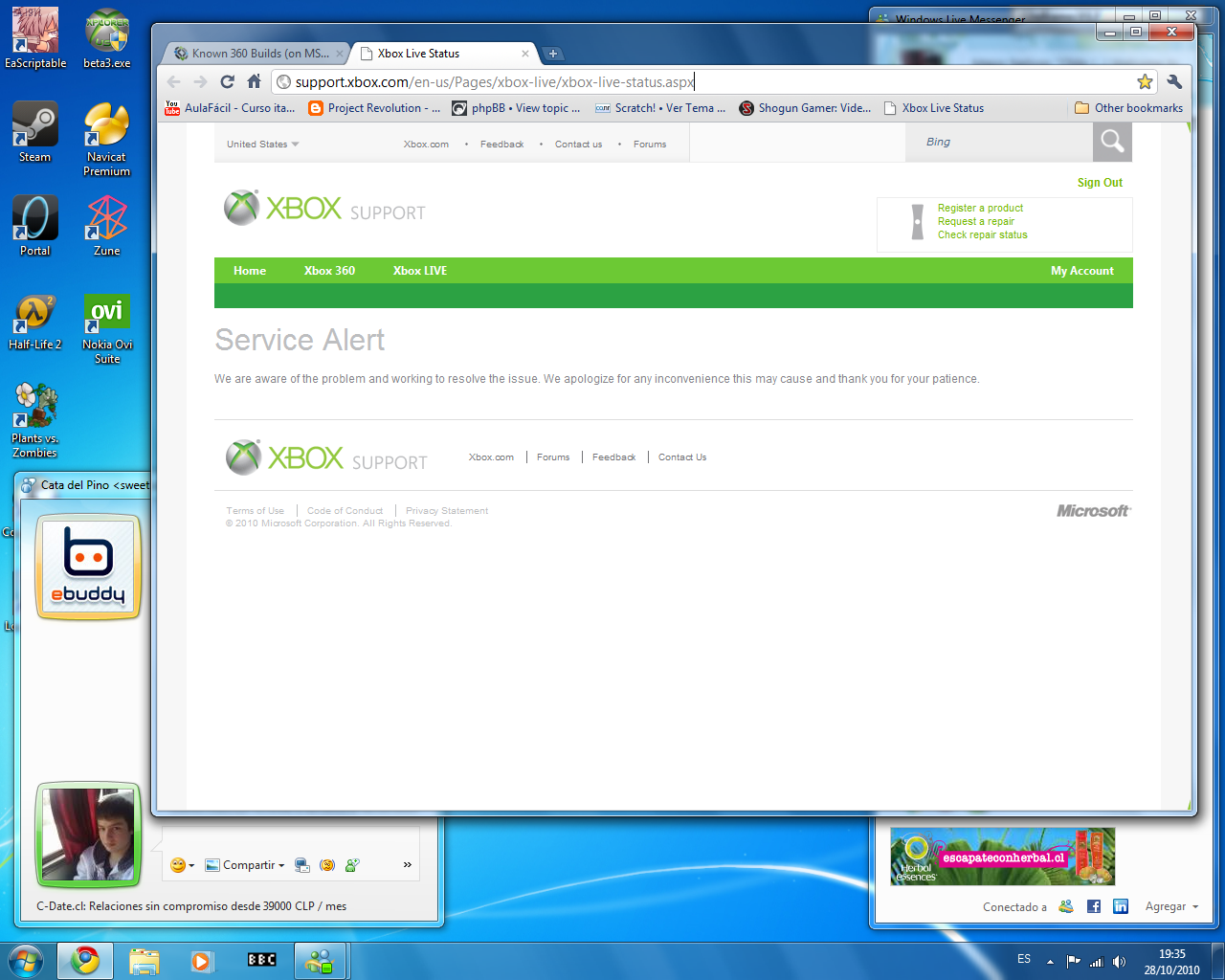
Task: Select Xbox 360 in the green navigation bar
Action: pos(329,271)
